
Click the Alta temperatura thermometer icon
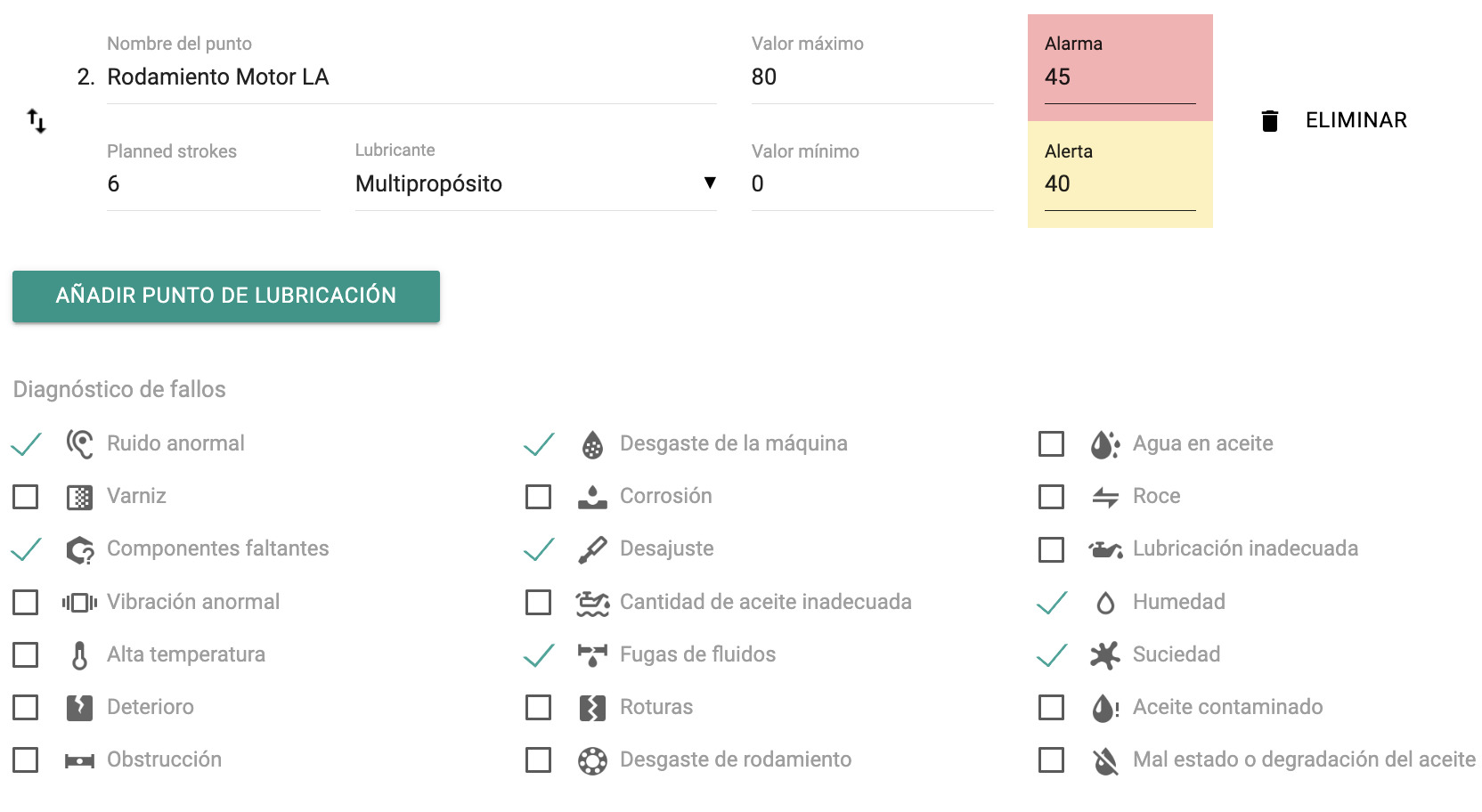(x=79, y=654)
